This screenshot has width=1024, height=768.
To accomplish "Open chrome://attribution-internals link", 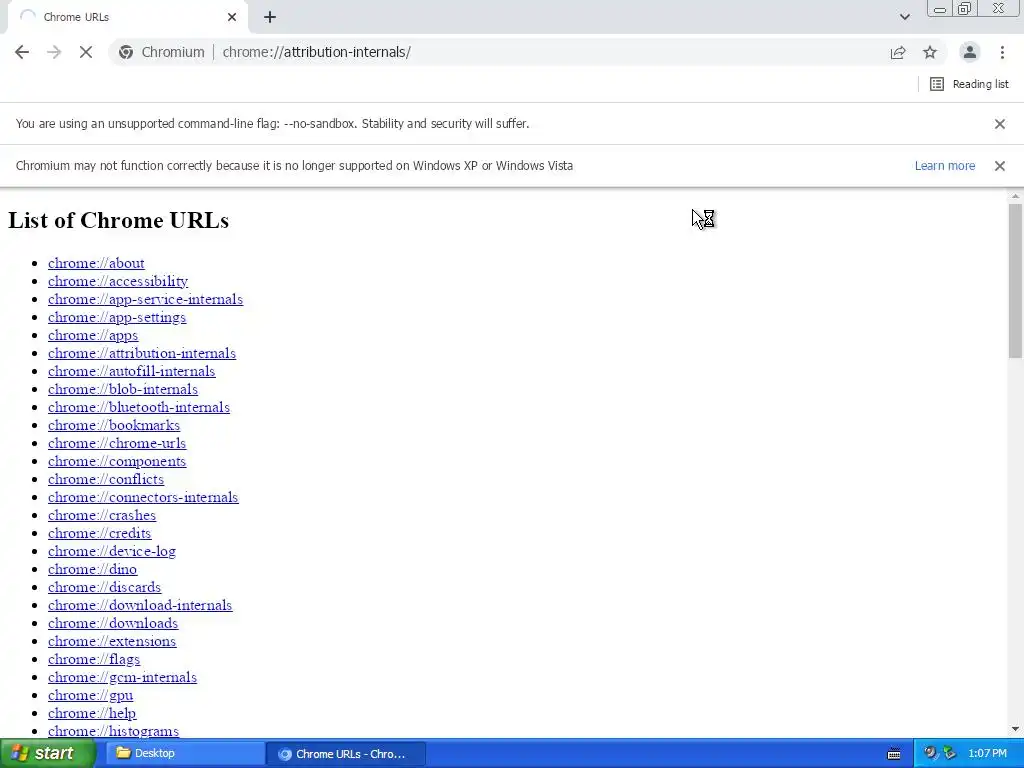I will click(142, 353).
